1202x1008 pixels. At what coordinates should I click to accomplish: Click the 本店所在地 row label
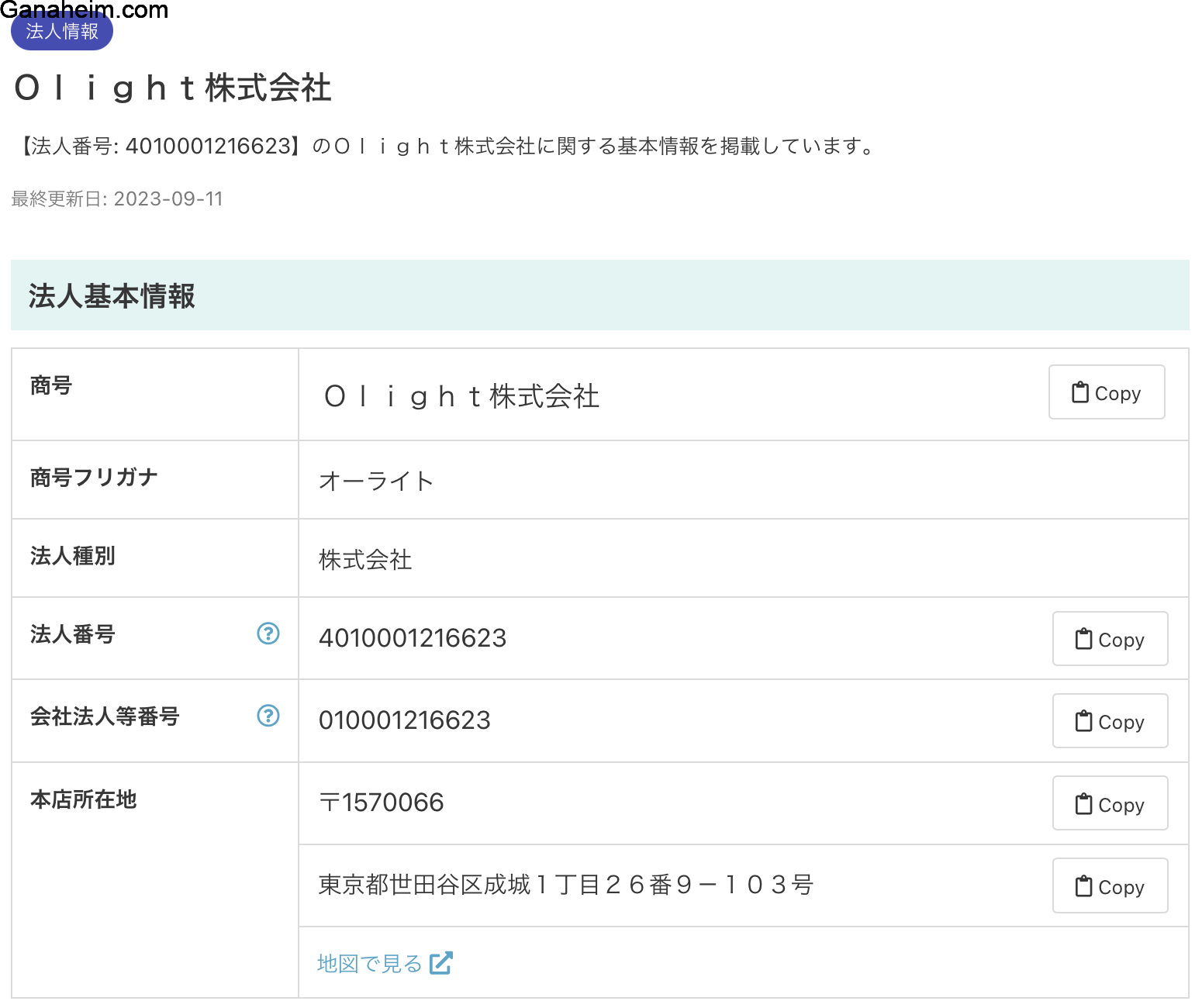click(84, 799)
